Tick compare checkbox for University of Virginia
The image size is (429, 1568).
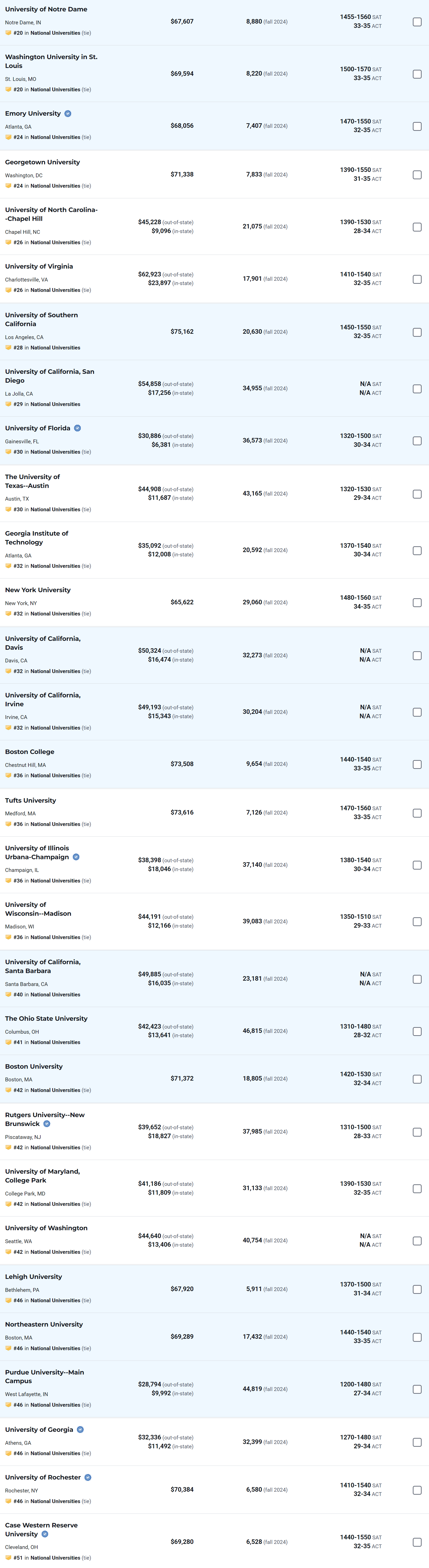pos(417,279)
